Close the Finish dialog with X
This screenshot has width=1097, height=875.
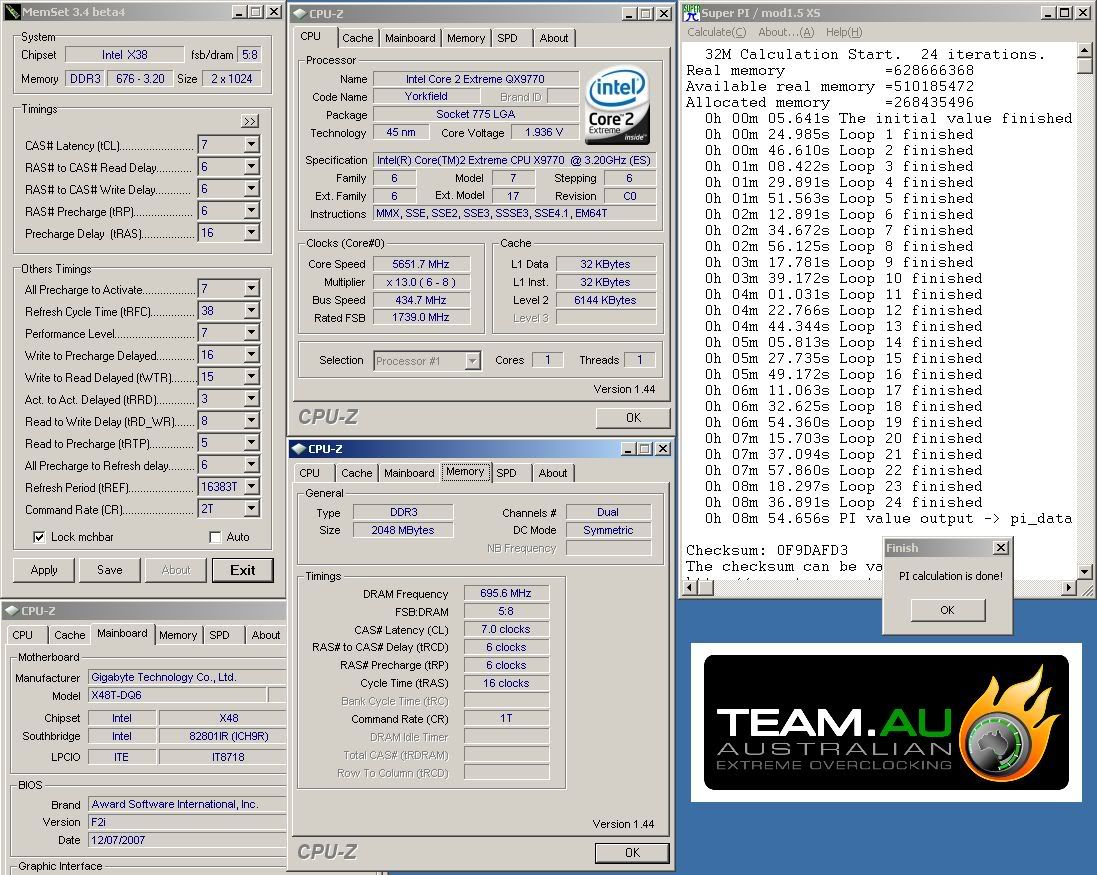pos(1001,548)
